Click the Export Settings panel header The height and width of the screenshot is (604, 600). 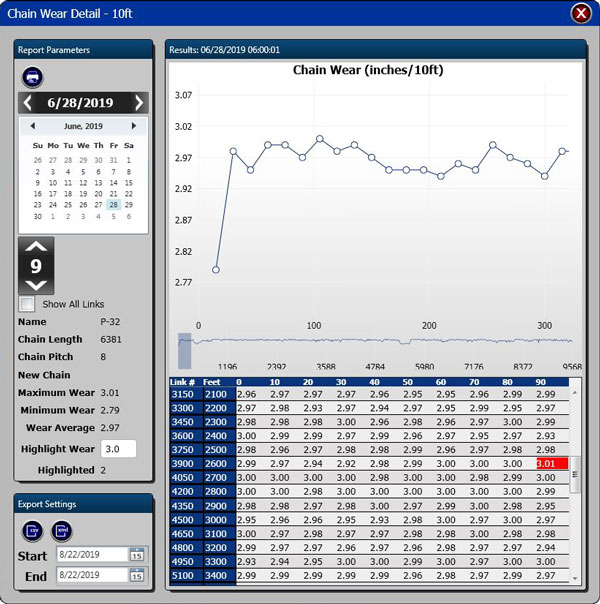[83, 504]
